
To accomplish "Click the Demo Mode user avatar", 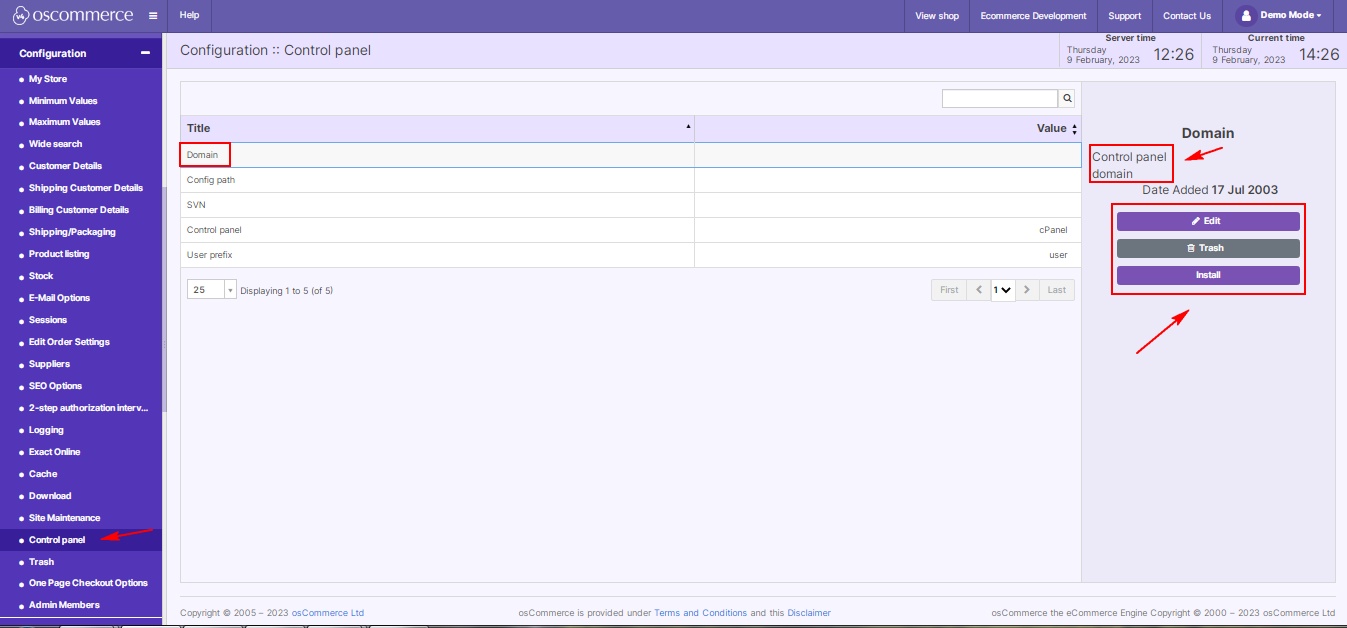I will click(x=1245, y=16).
